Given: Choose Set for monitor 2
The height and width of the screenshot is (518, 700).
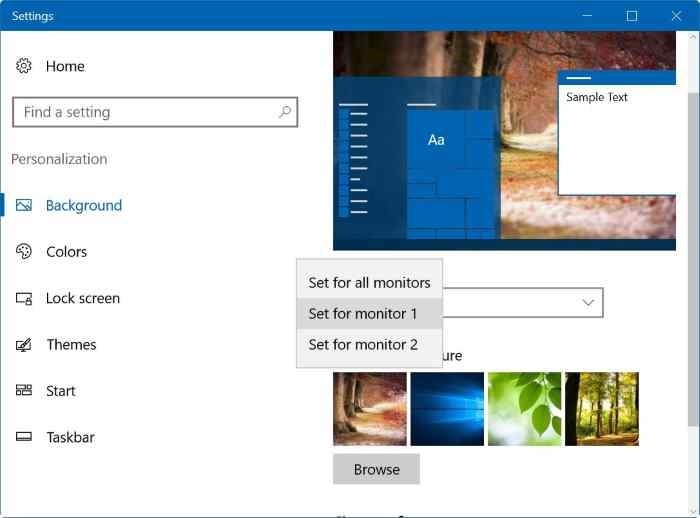Looking at the screenshot, I should click(x=370, y=345).
